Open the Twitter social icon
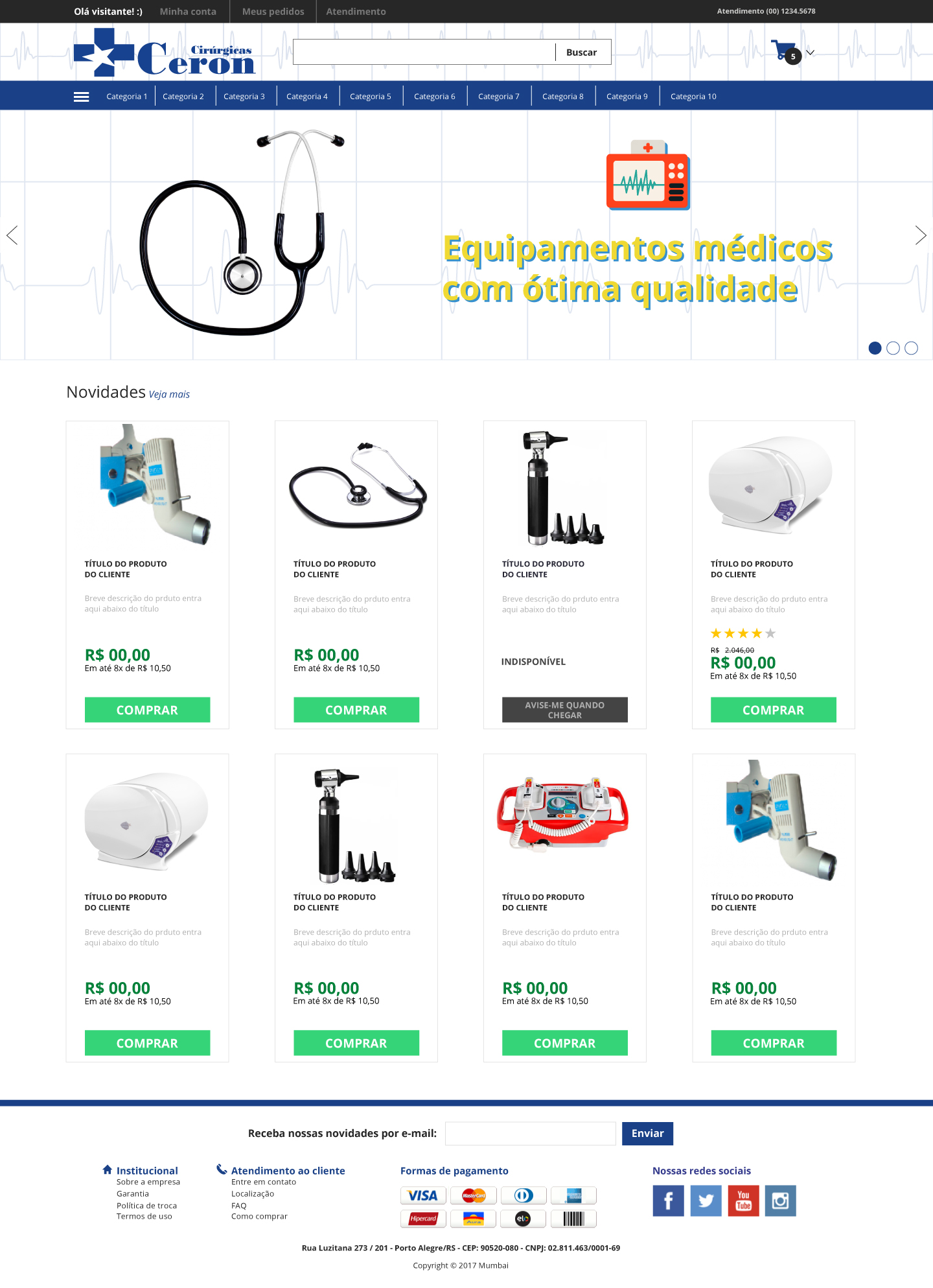 pos(706,1201)
